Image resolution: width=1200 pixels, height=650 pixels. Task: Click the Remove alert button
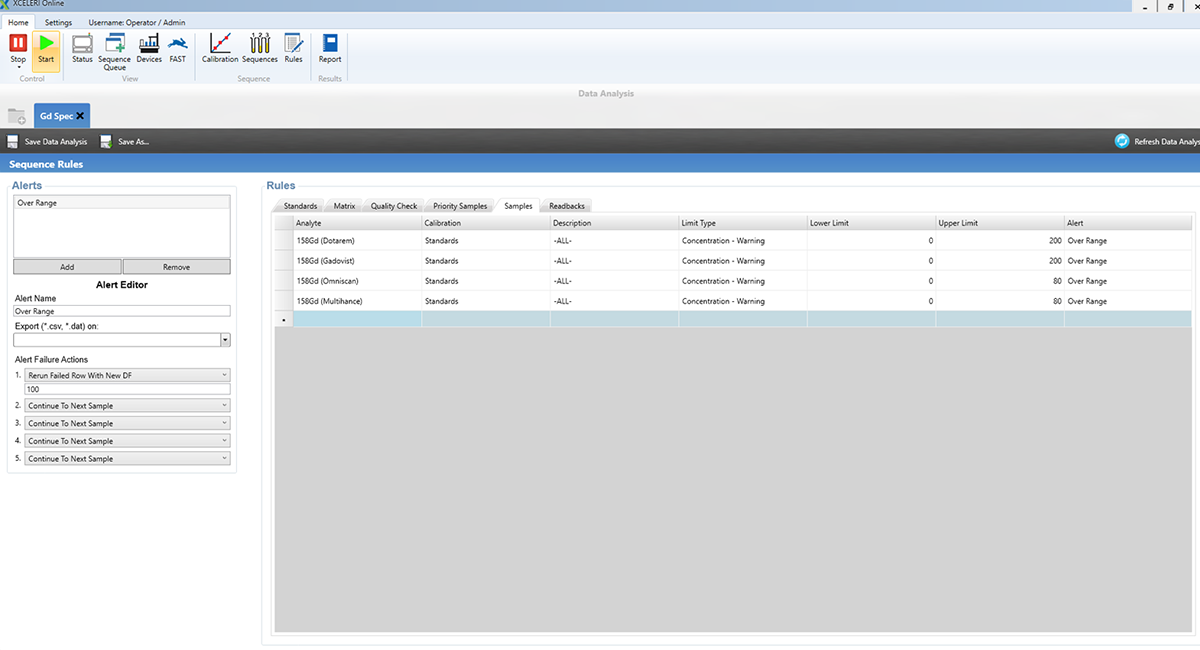(176, 267)
